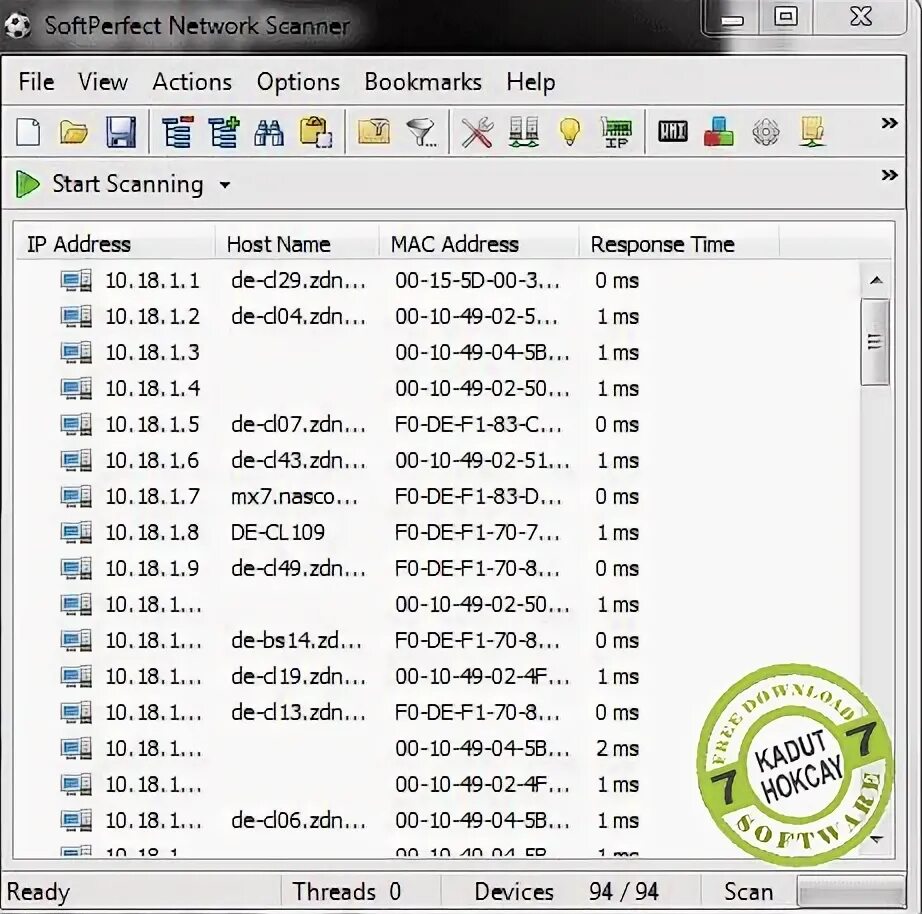Select host name mx7.nasco...
The image size is (922, 914).
(295, 496)
